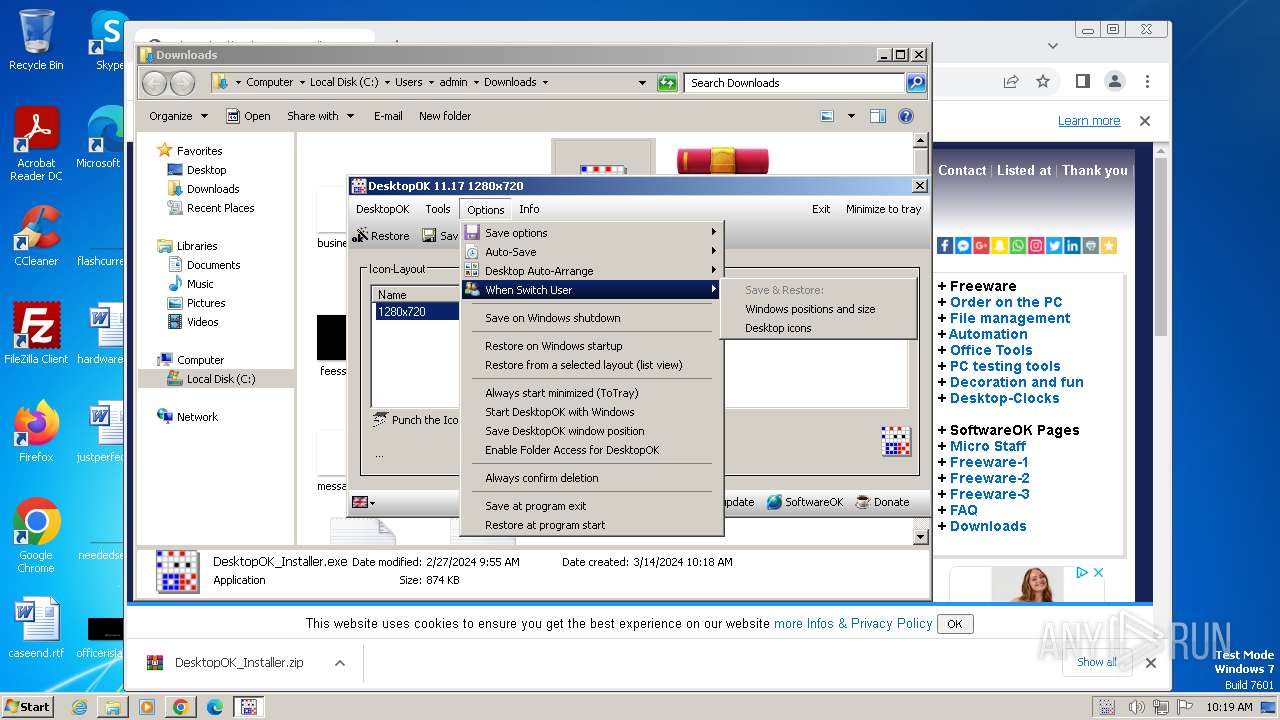Open the Organize dropdown
1280x720 pixels.
[x=178, y=116]
